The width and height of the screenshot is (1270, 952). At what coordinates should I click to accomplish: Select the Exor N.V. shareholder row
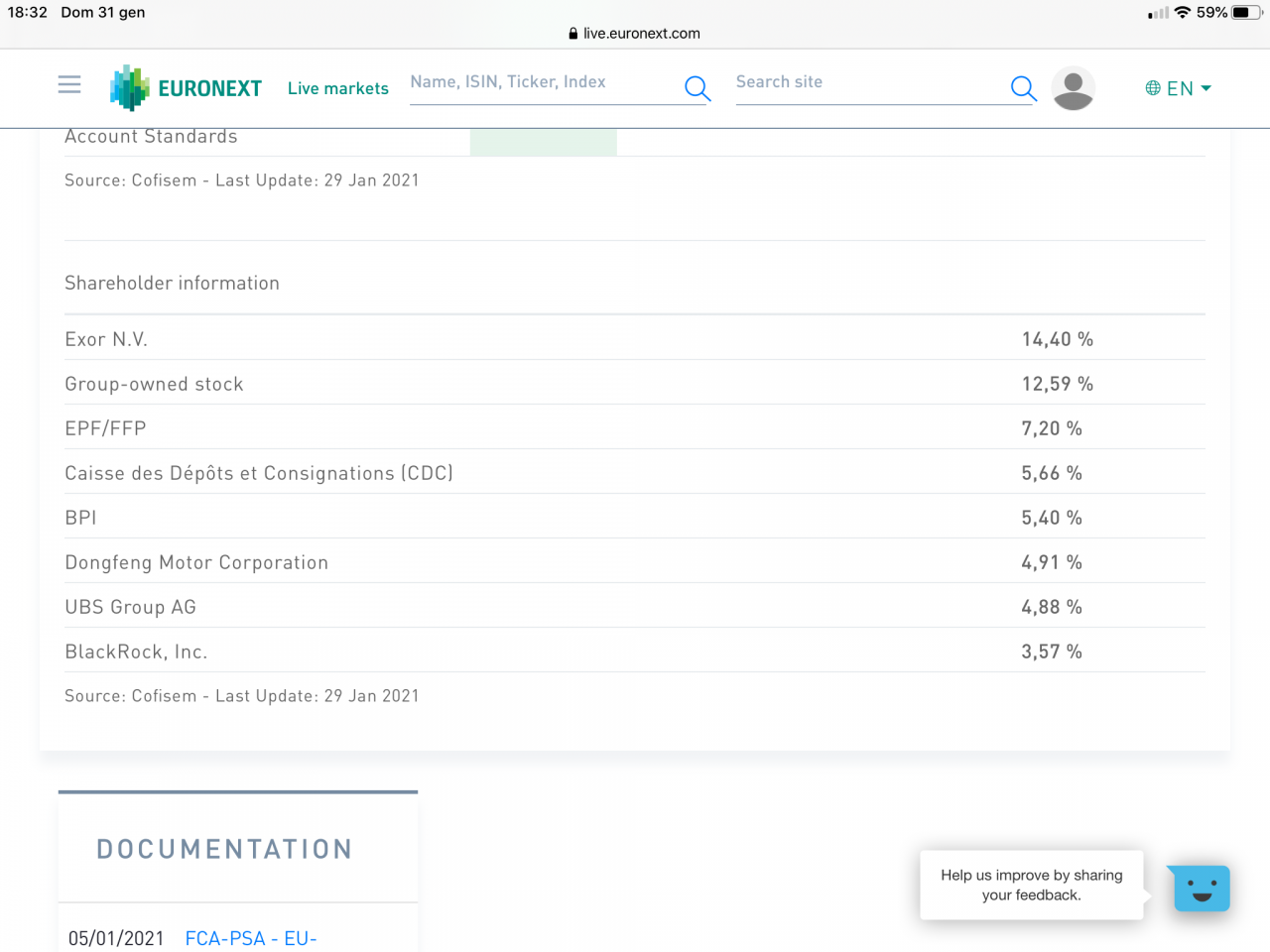[106, 339]
